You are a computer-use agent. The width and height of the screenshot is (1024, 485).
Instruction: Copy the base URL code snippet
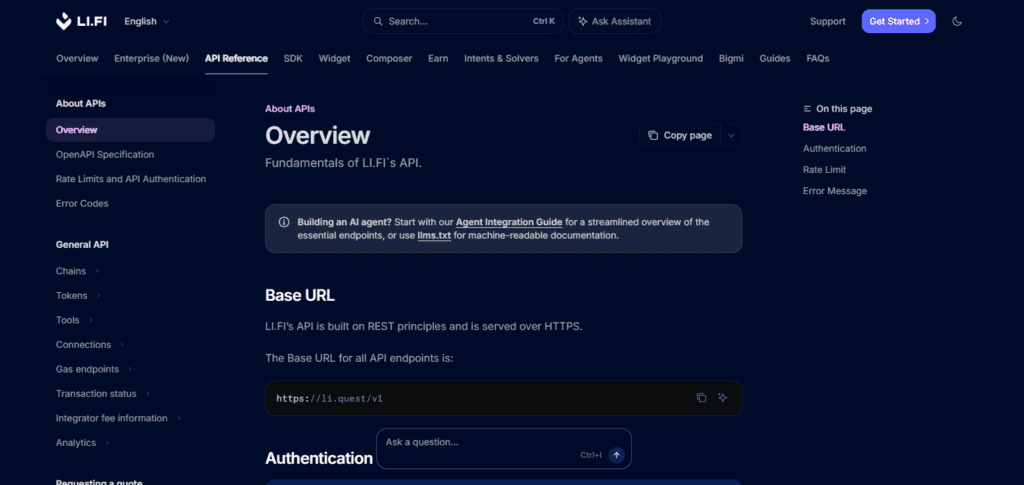701,398
